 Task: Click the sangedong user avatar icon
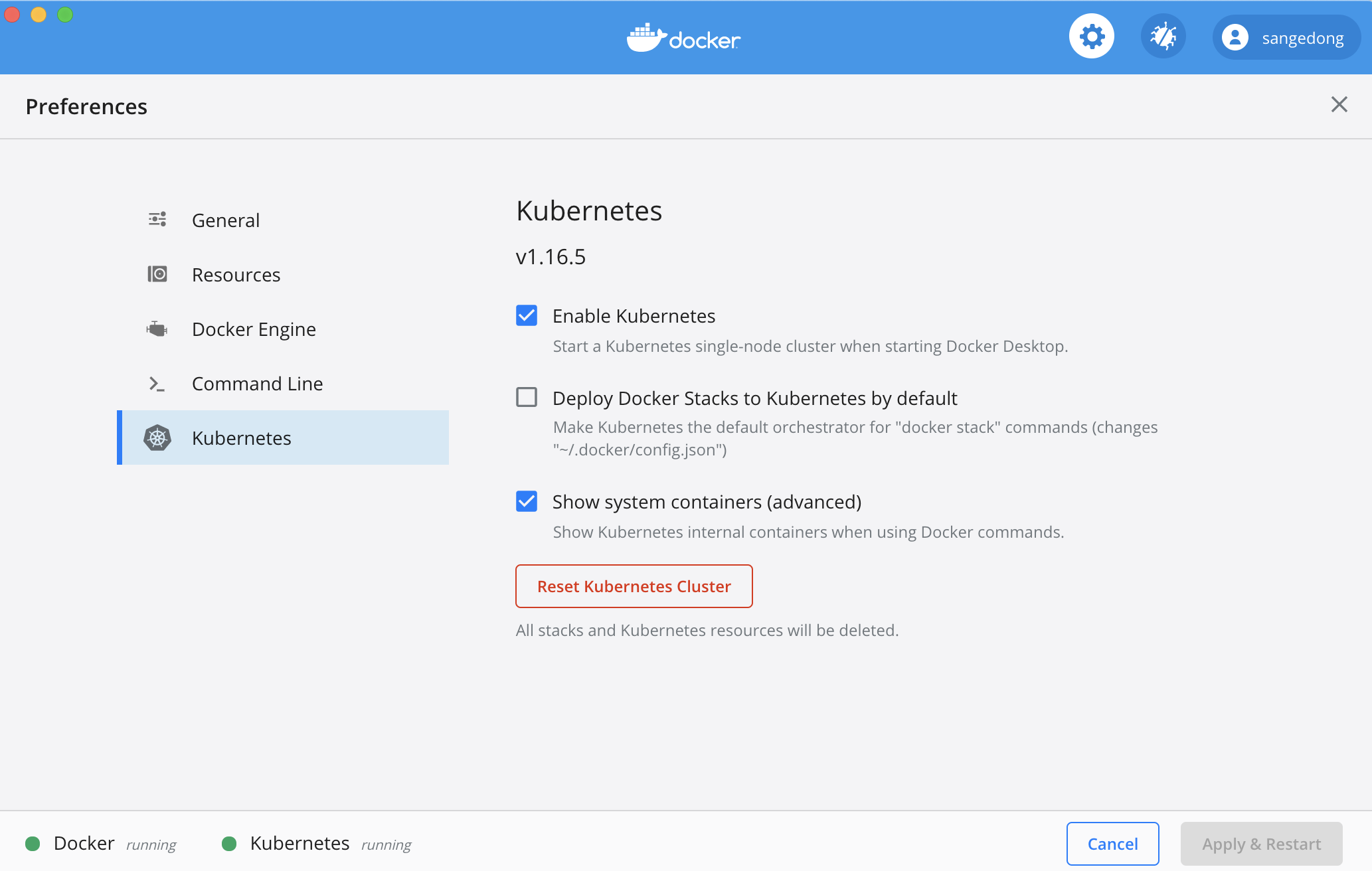pos(1235,38)
